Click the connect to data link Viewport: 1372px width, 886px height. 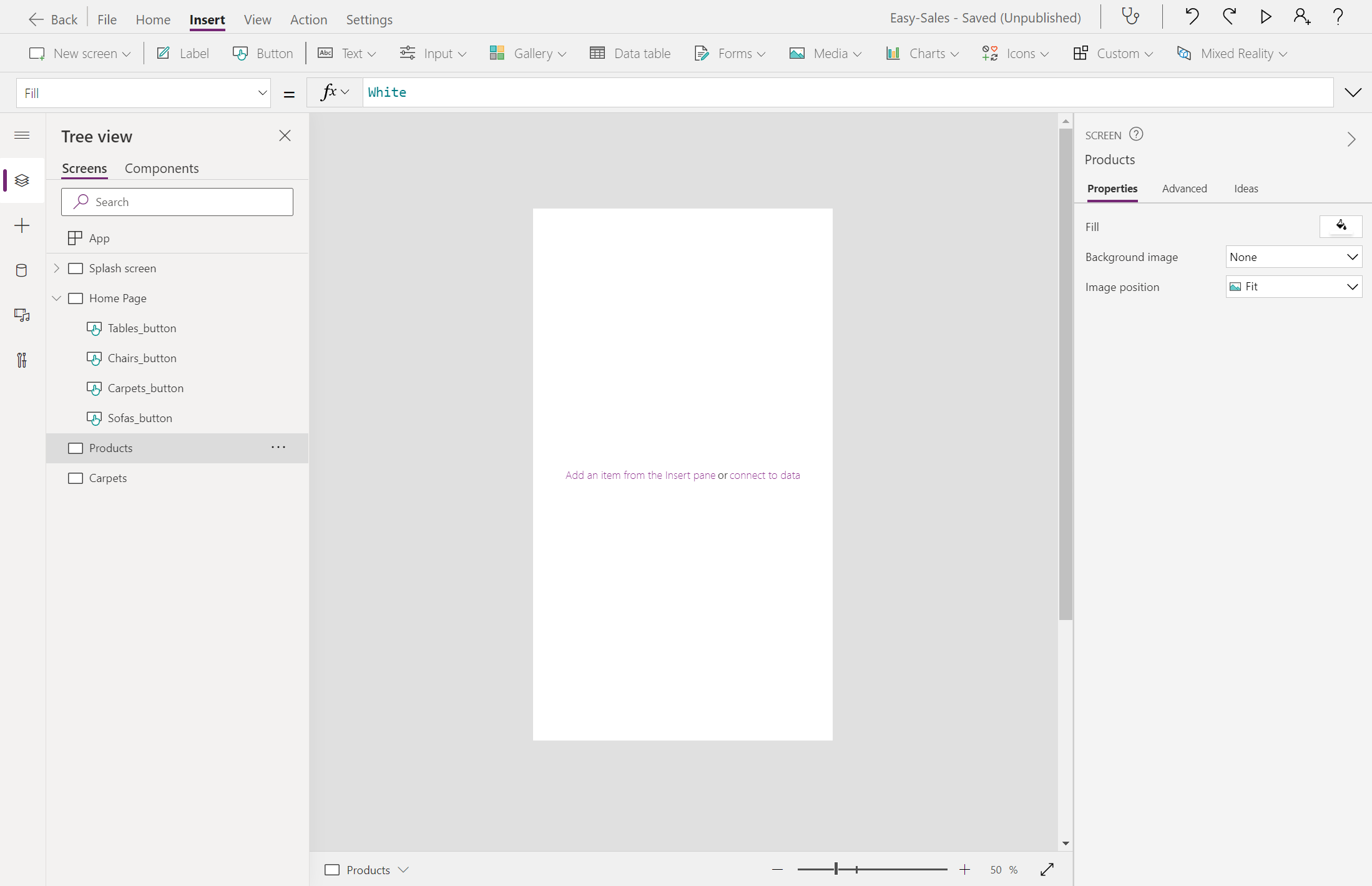(x=765, y=475)
